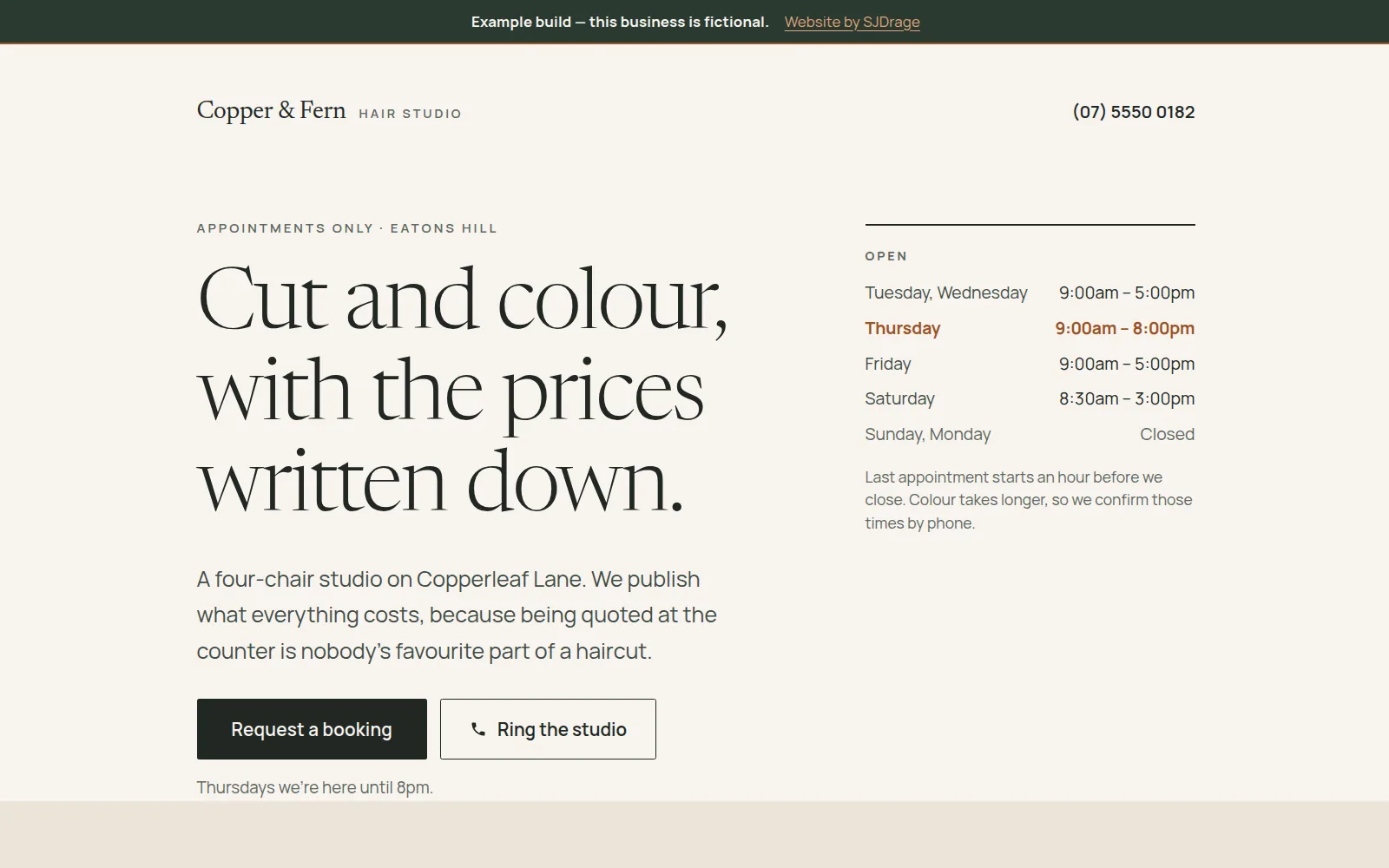Click the Thursdays we're here until 8pm note
Image resolution: width=1389 pixels, height=868 pixels.
315,787
